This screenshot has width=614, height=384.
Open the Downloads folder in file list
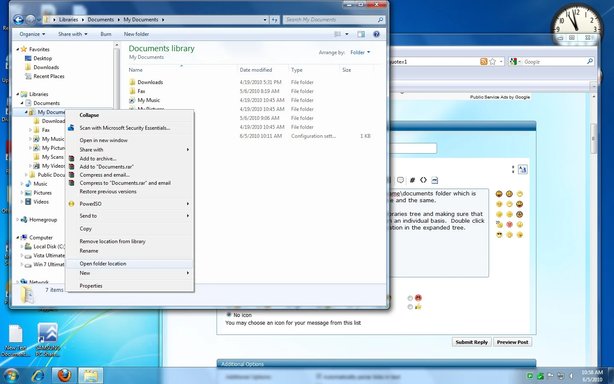tap(150, 82)
